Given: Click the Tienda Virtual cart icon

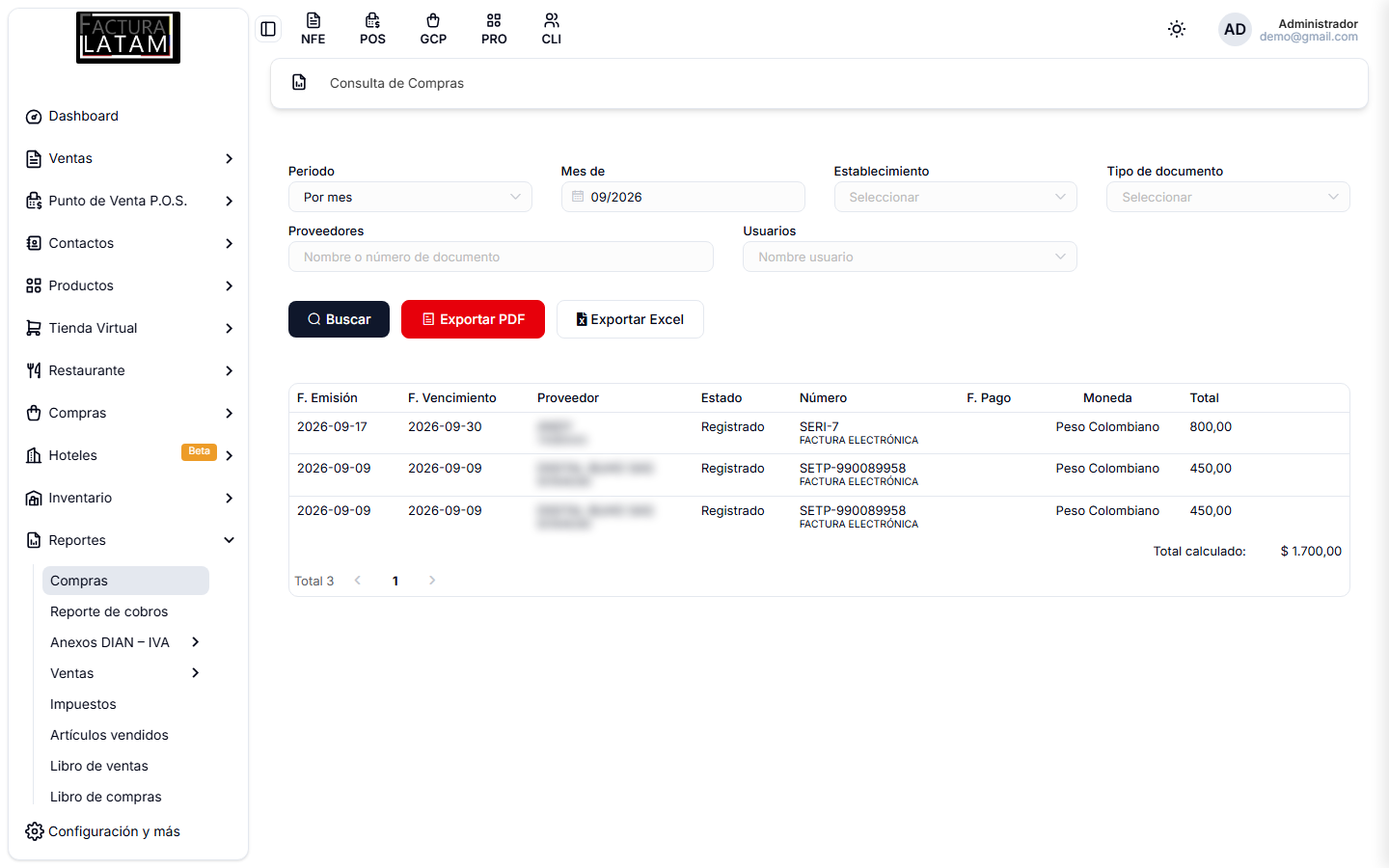Looking at the screenshot, I should click(x=34, y=328).
